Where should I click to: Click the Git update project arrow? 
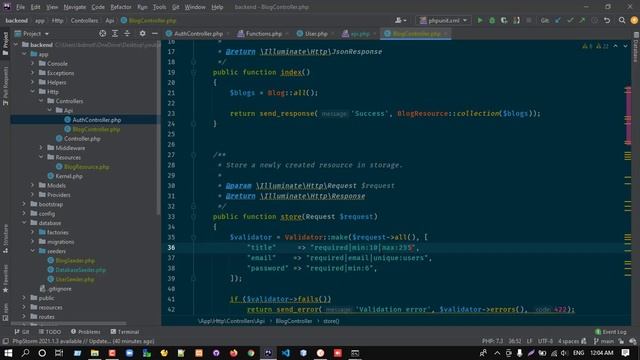(558, 20)
